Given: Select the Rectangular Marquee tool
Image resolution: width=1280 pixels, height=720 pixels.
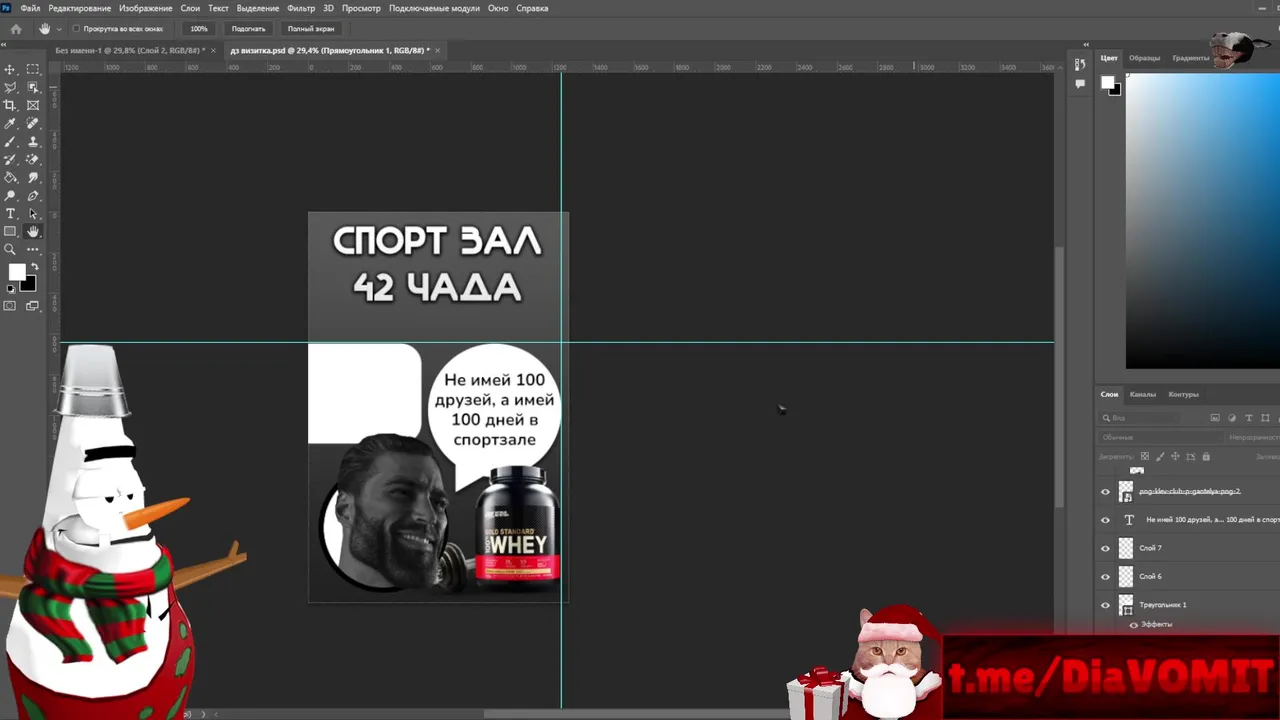Looking at the screenshot, I should point(33,69).
